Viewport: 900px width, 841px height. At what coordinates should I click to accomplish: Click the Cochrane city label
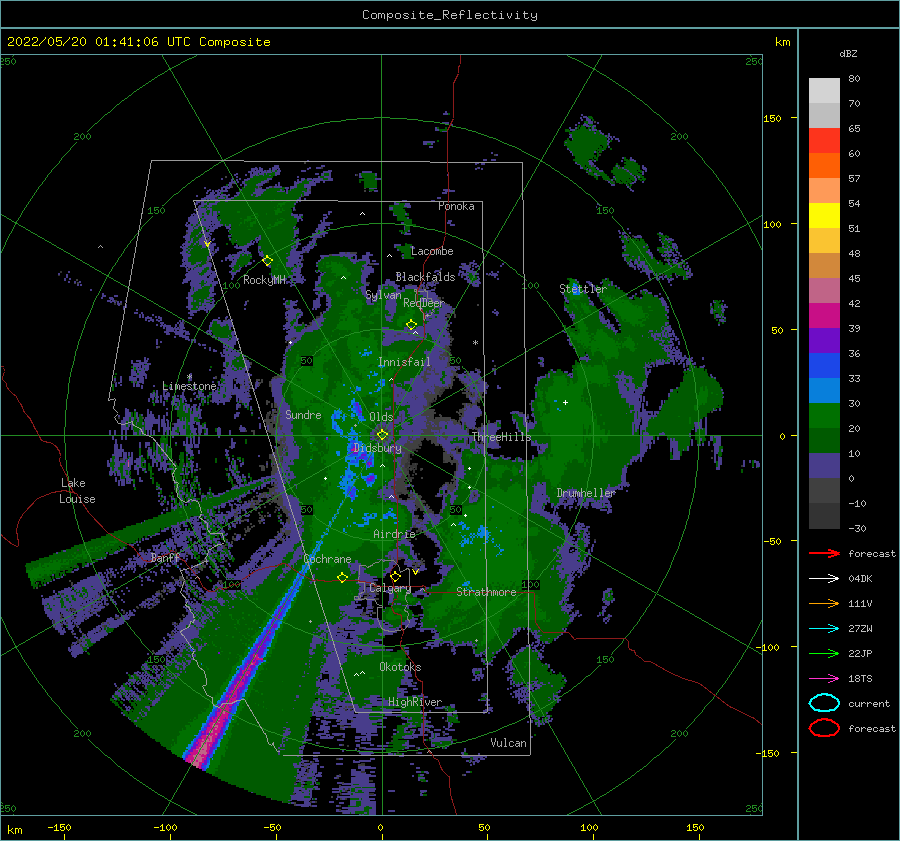coord(327,559)
